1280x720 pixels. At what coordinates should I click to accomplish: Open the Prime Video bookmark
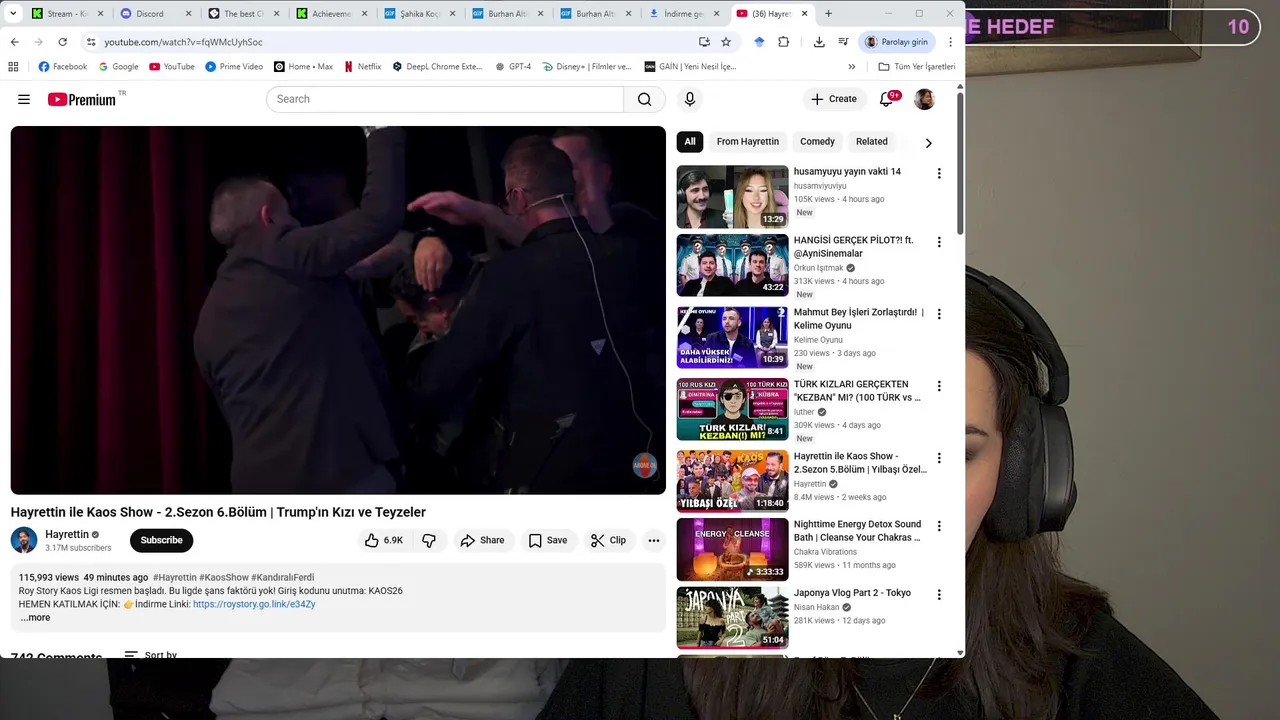click(234, 67)
